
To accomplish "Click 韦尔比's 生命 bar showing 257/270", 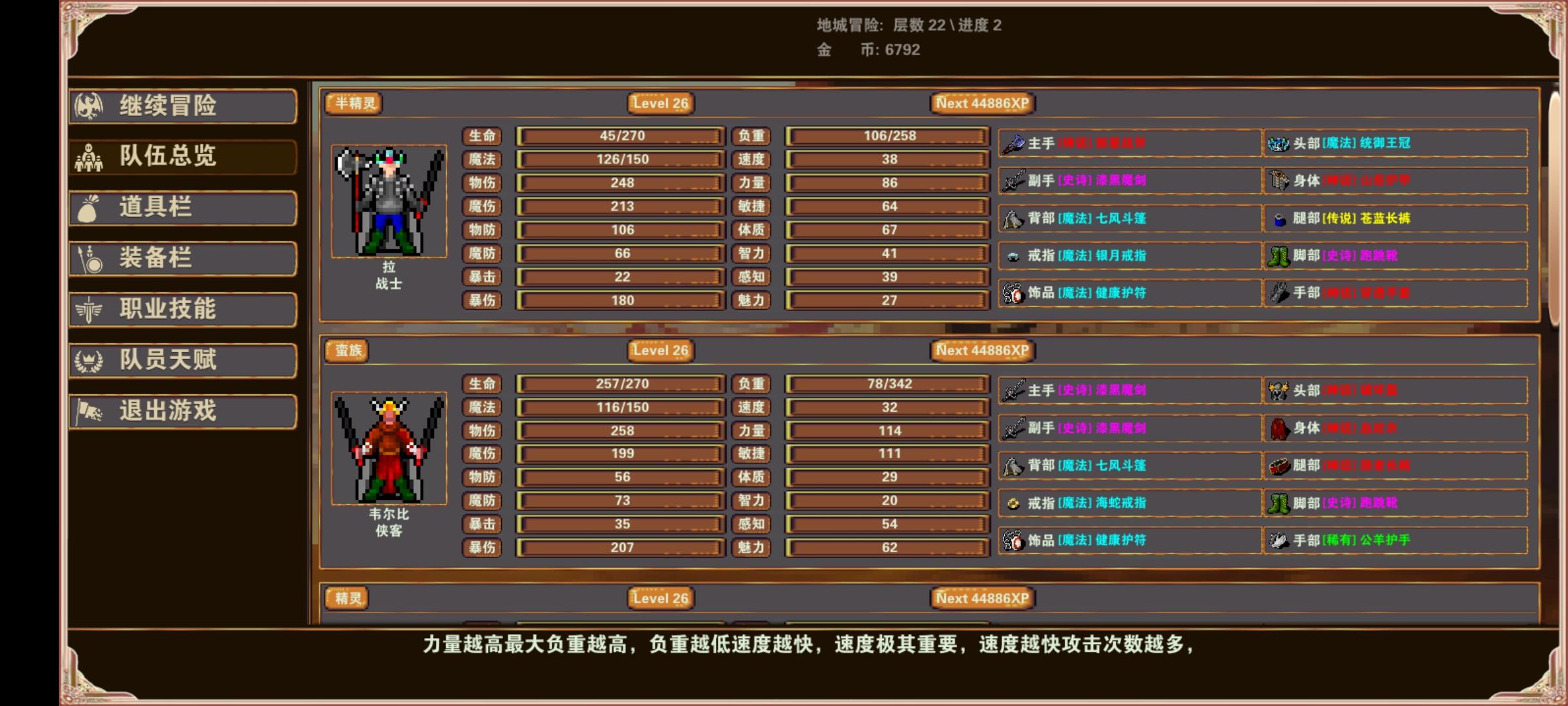I will (621, 384).
